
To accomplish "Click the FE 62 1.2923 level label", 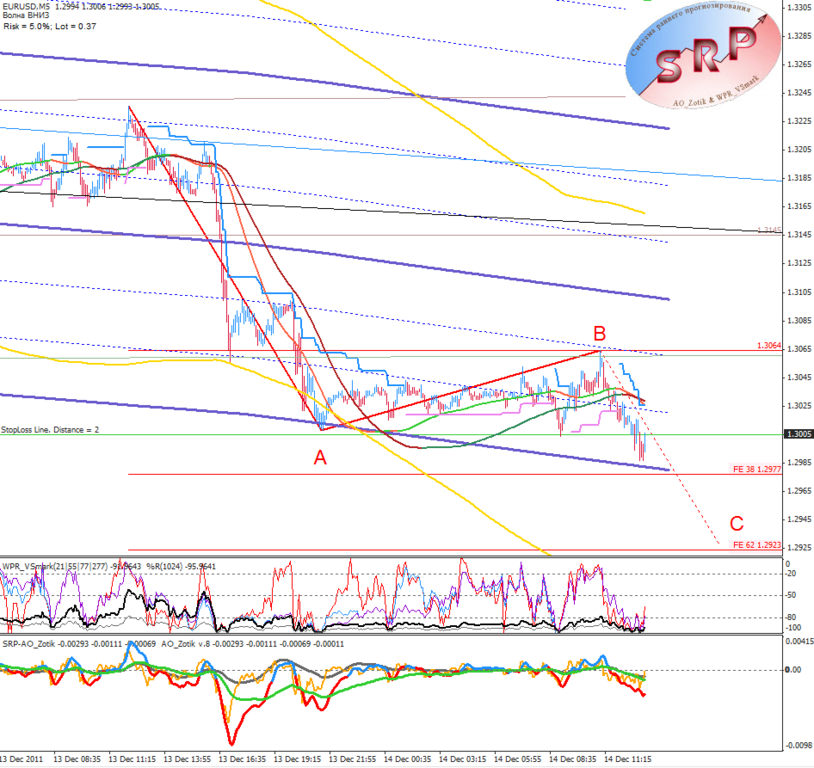I will click(757, 545).
